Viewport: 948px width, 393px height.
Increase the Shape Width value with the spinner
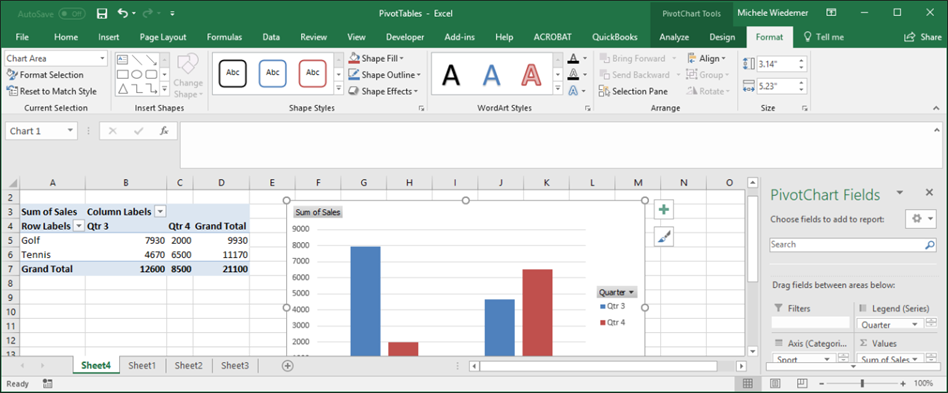tap(802, 83)
